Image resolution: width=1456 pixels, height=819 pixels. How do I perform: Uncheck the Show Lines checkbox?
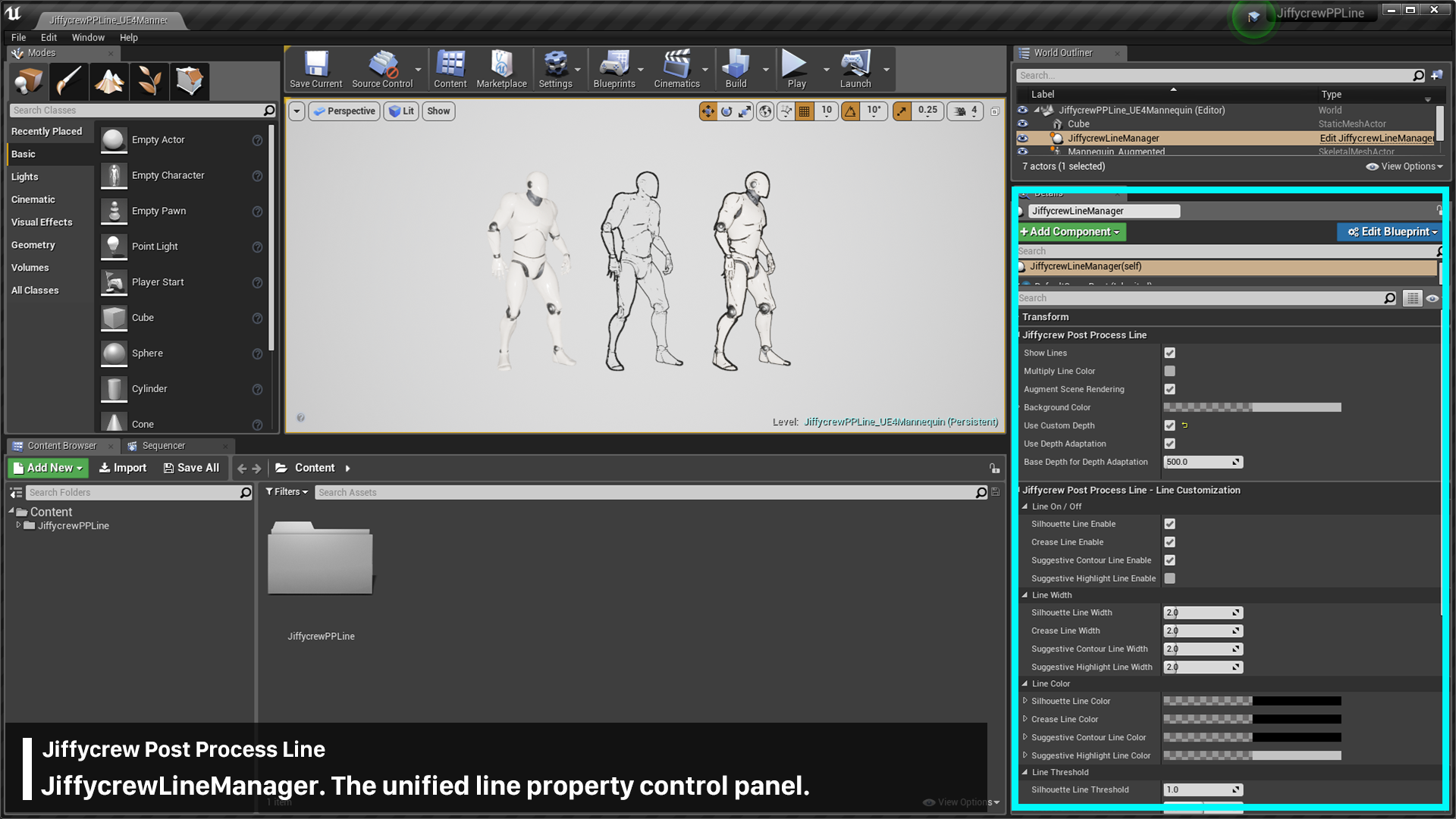coord(1169,353)
